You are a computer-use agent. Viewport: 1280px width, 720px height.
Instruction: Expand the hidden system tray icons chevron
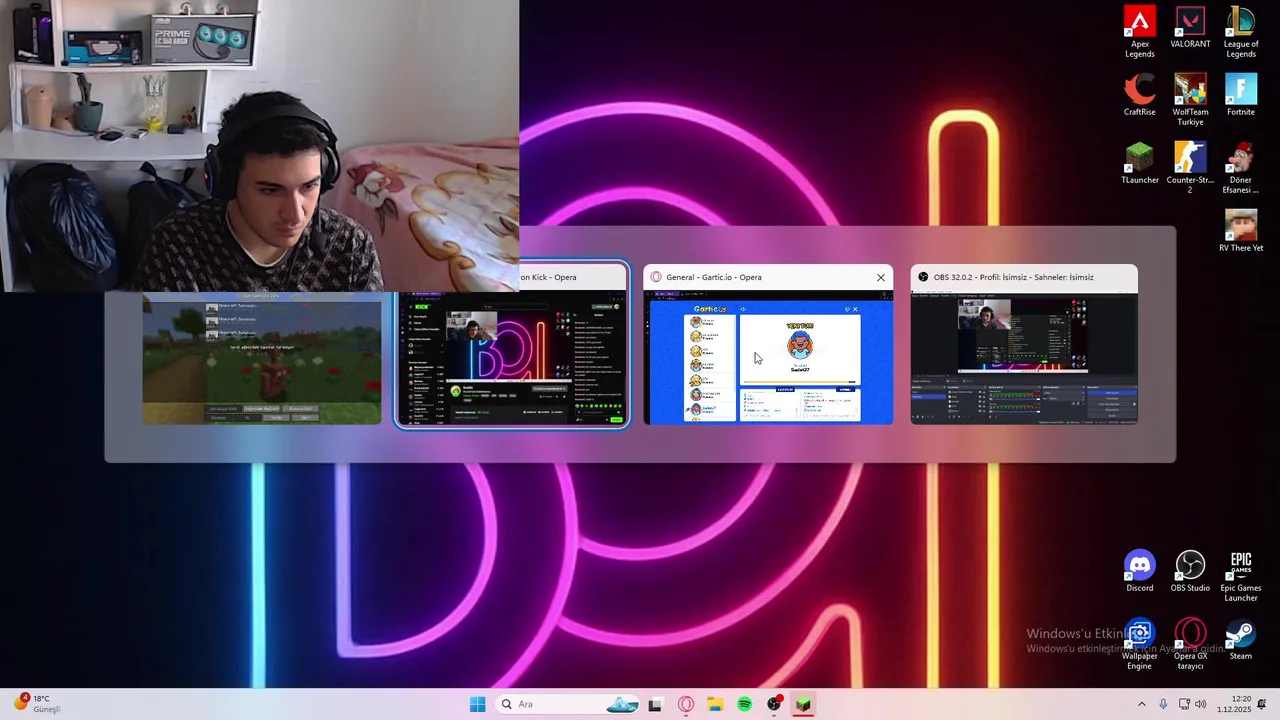tap(1142, 704)
